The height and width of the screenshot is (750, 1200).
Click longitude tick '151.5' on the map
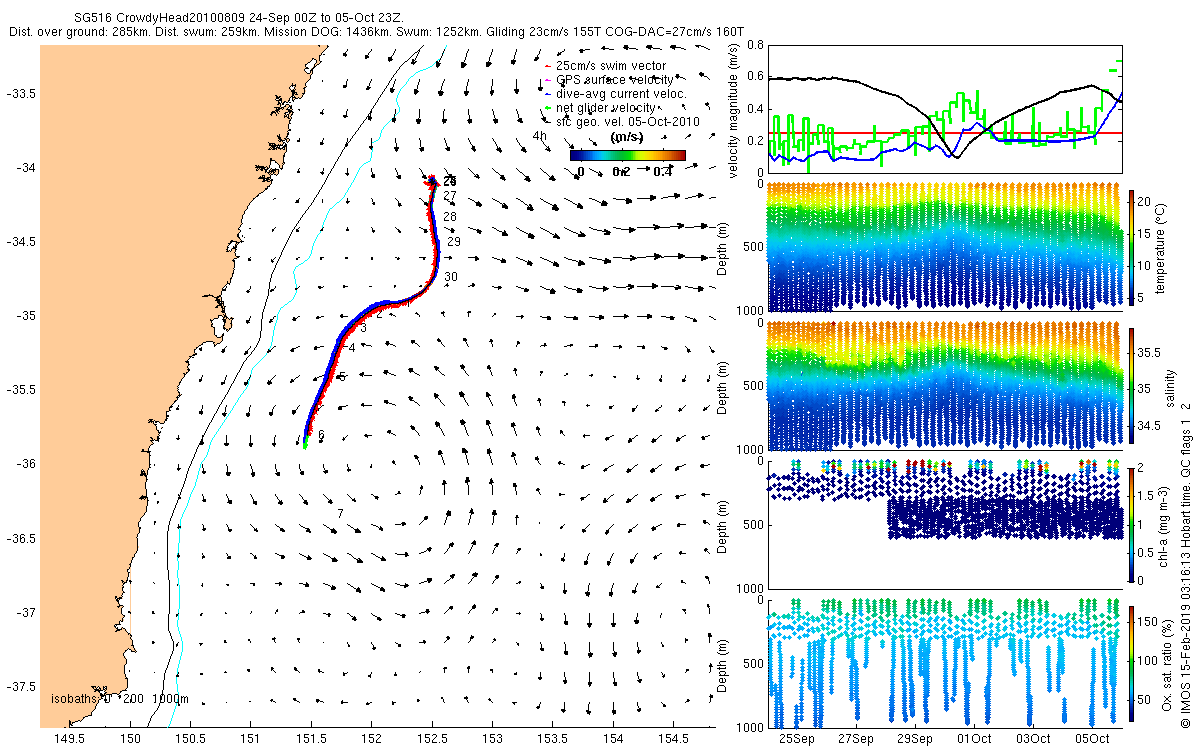click(311, 739)
